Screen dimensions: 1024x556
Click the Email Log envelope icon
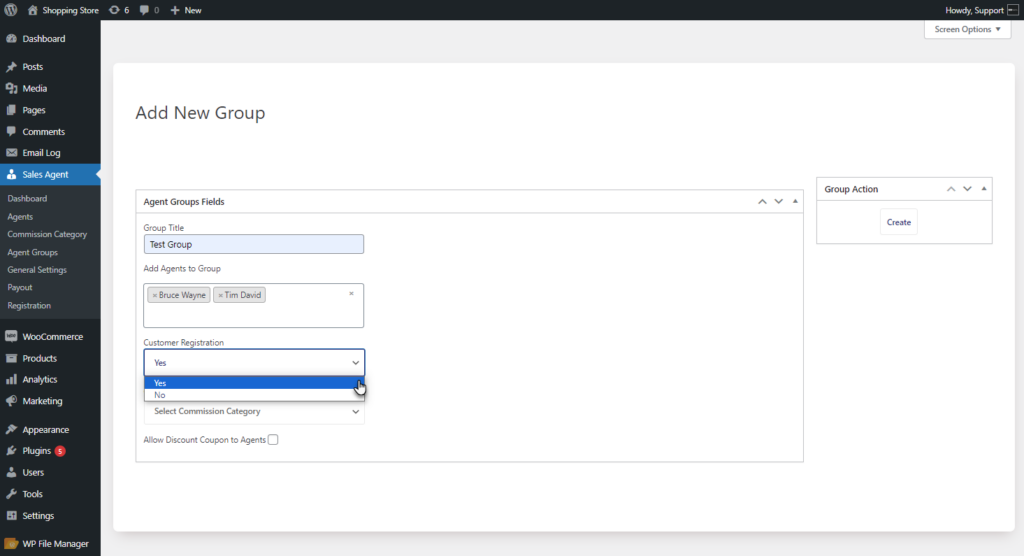click(x=11, y=153)
